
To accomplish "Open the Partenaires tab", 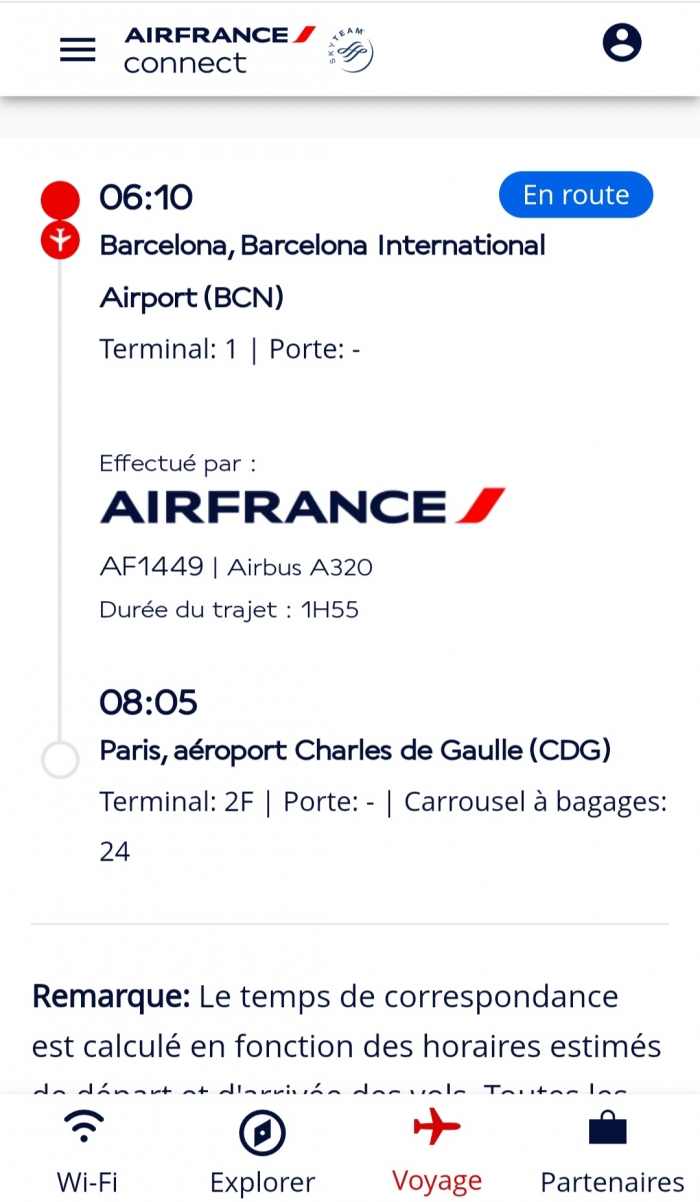I will 612,1150.
